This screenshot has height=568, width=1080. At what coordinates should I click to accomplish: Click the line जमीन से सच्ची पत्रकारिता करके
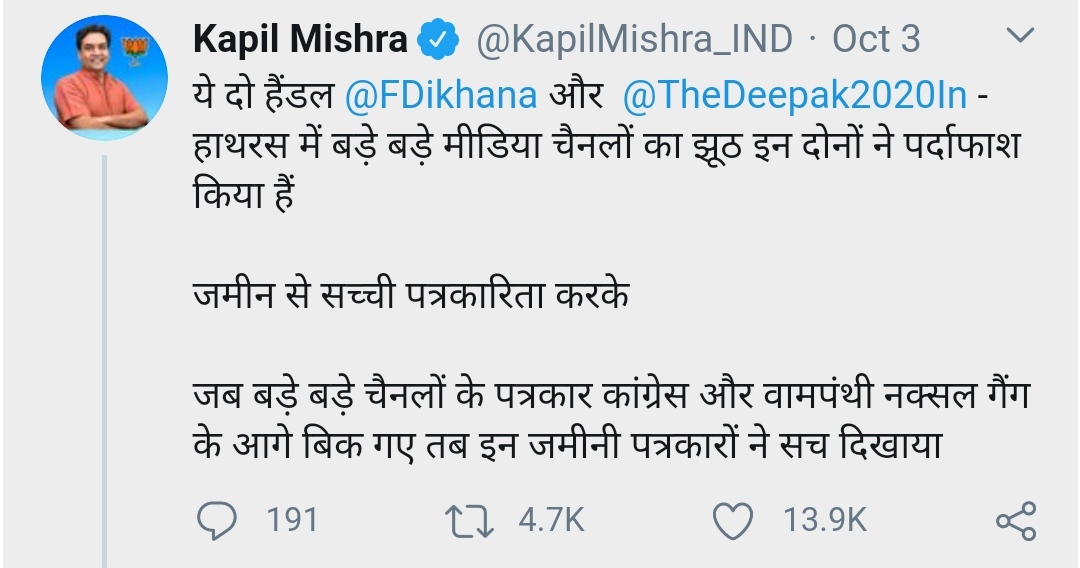tap(410, 298)
